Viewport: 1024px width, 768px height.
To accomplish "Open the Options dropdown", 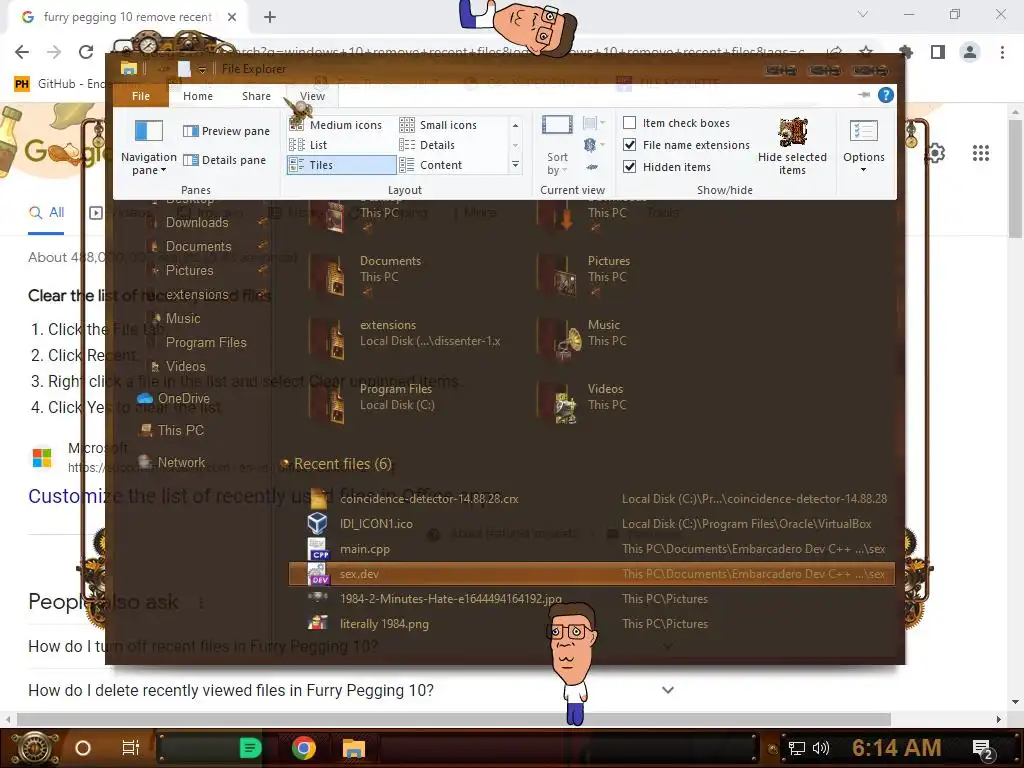I will click(x=863, y=146).
